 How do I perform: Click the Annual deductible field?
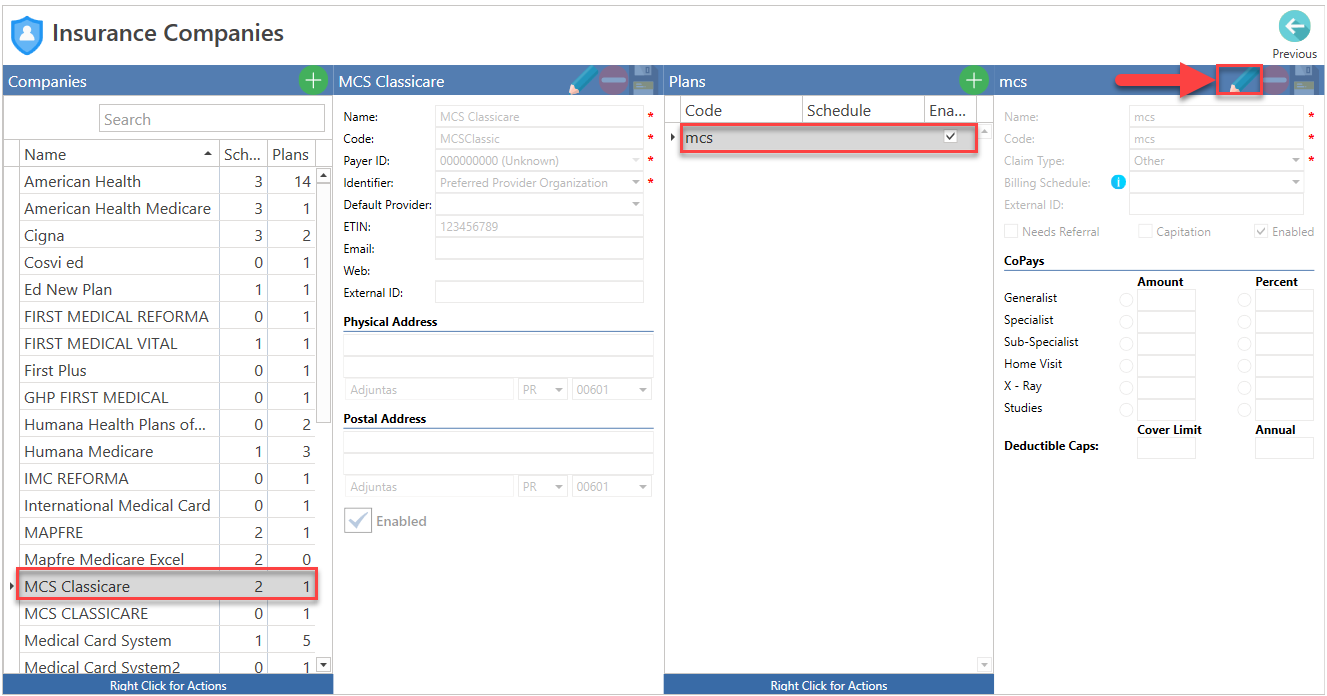pos(1284,448)
